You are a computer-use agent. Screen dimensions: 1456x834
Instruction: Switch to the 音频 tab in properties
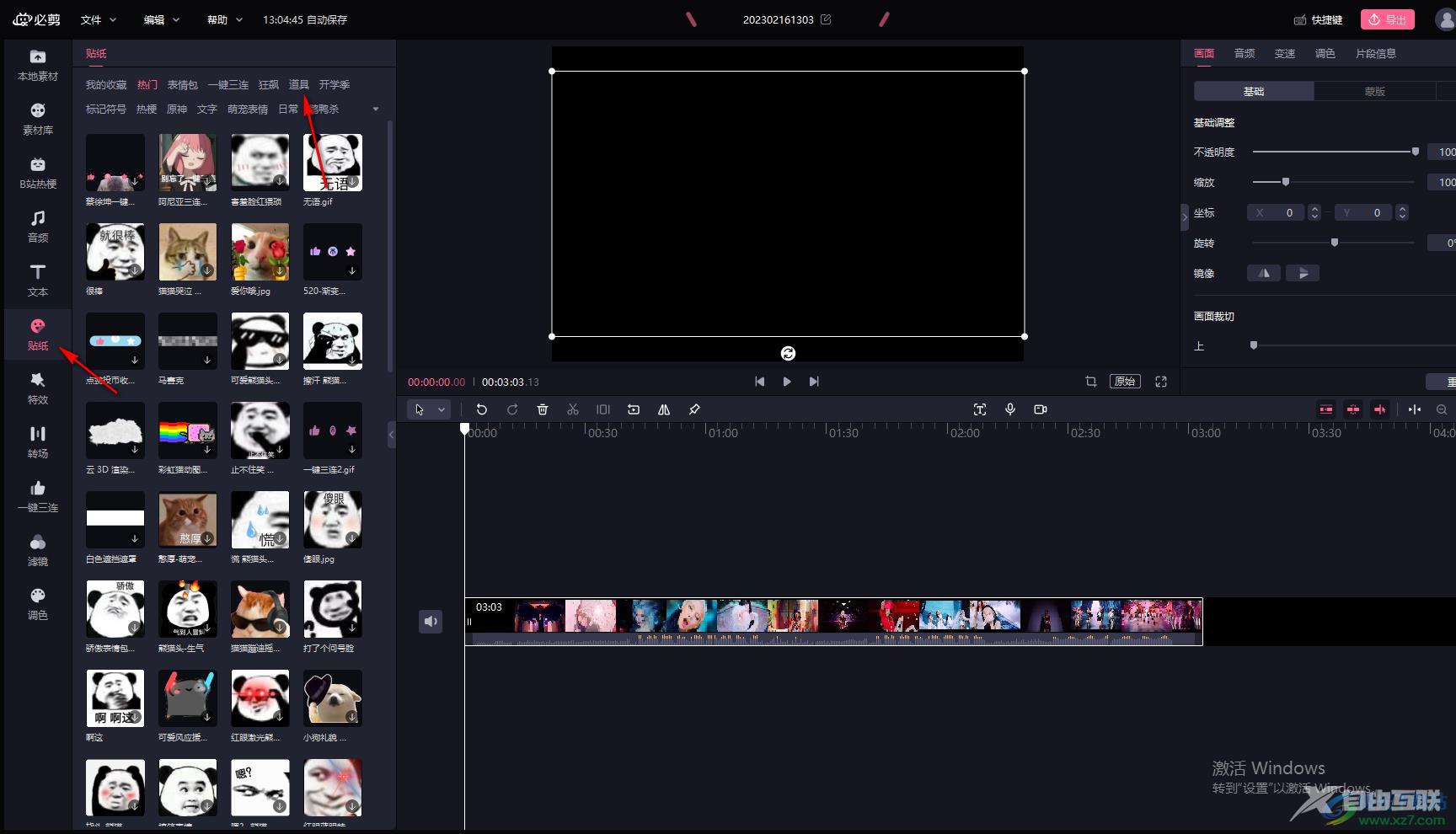click(1245, 53)
